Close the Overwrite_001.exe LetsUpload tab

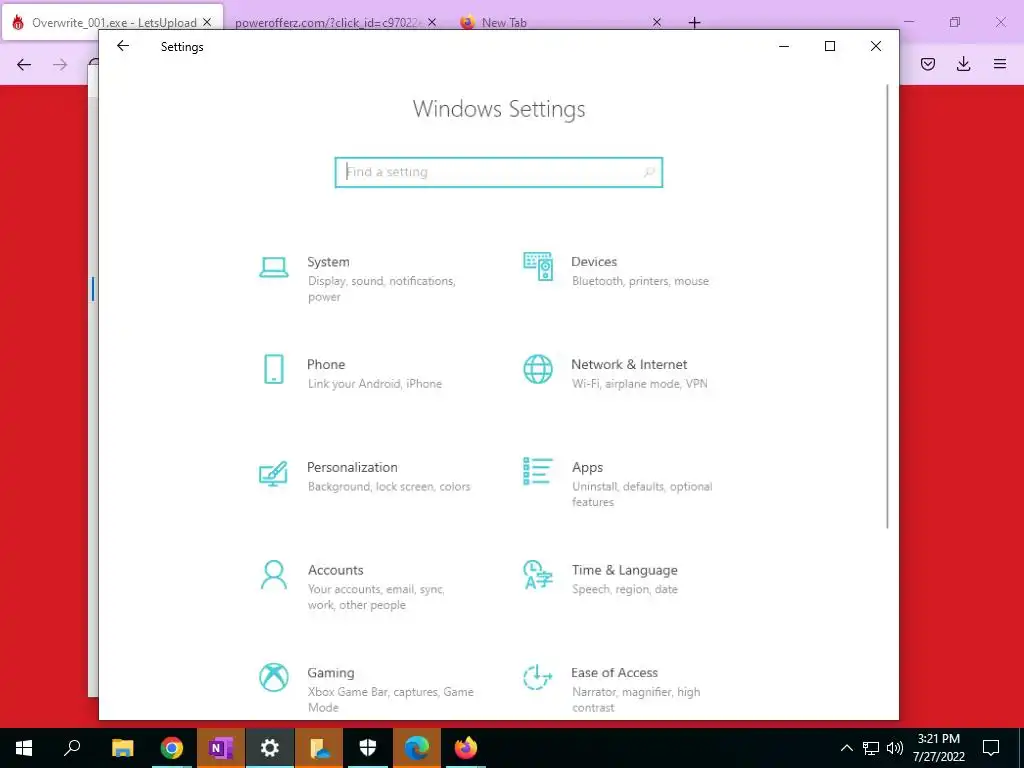point(207,22)
